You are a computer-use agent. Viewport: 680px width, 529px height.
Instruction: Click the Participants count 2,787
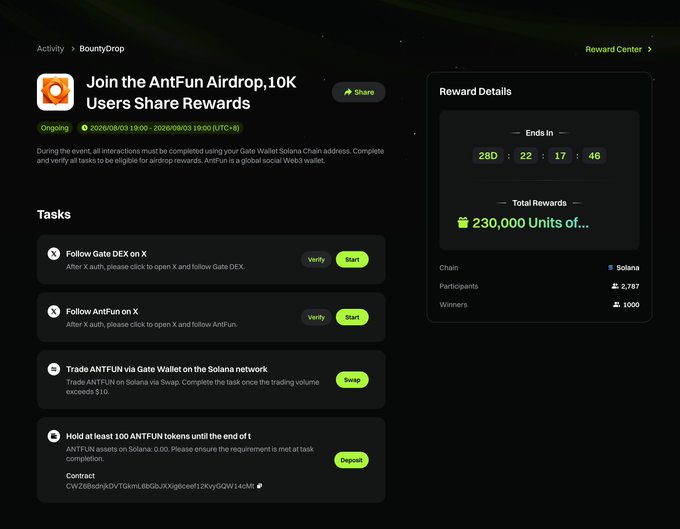point(630,286)
